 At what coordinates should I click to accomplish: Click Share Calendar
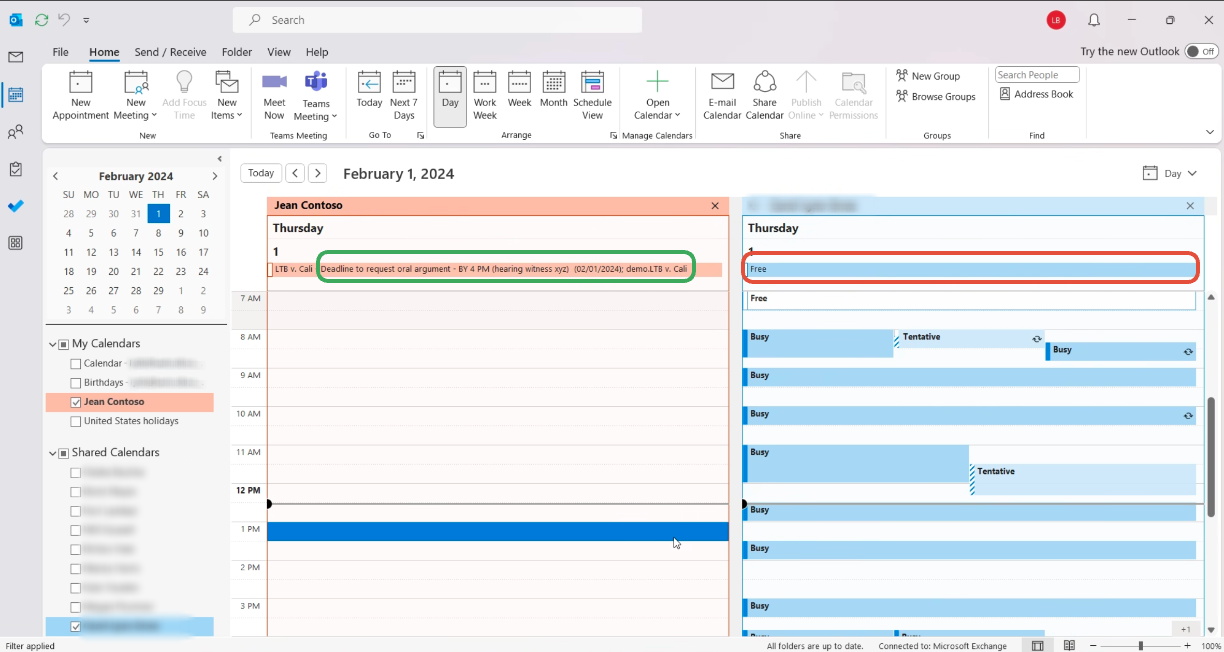[765, 96]
